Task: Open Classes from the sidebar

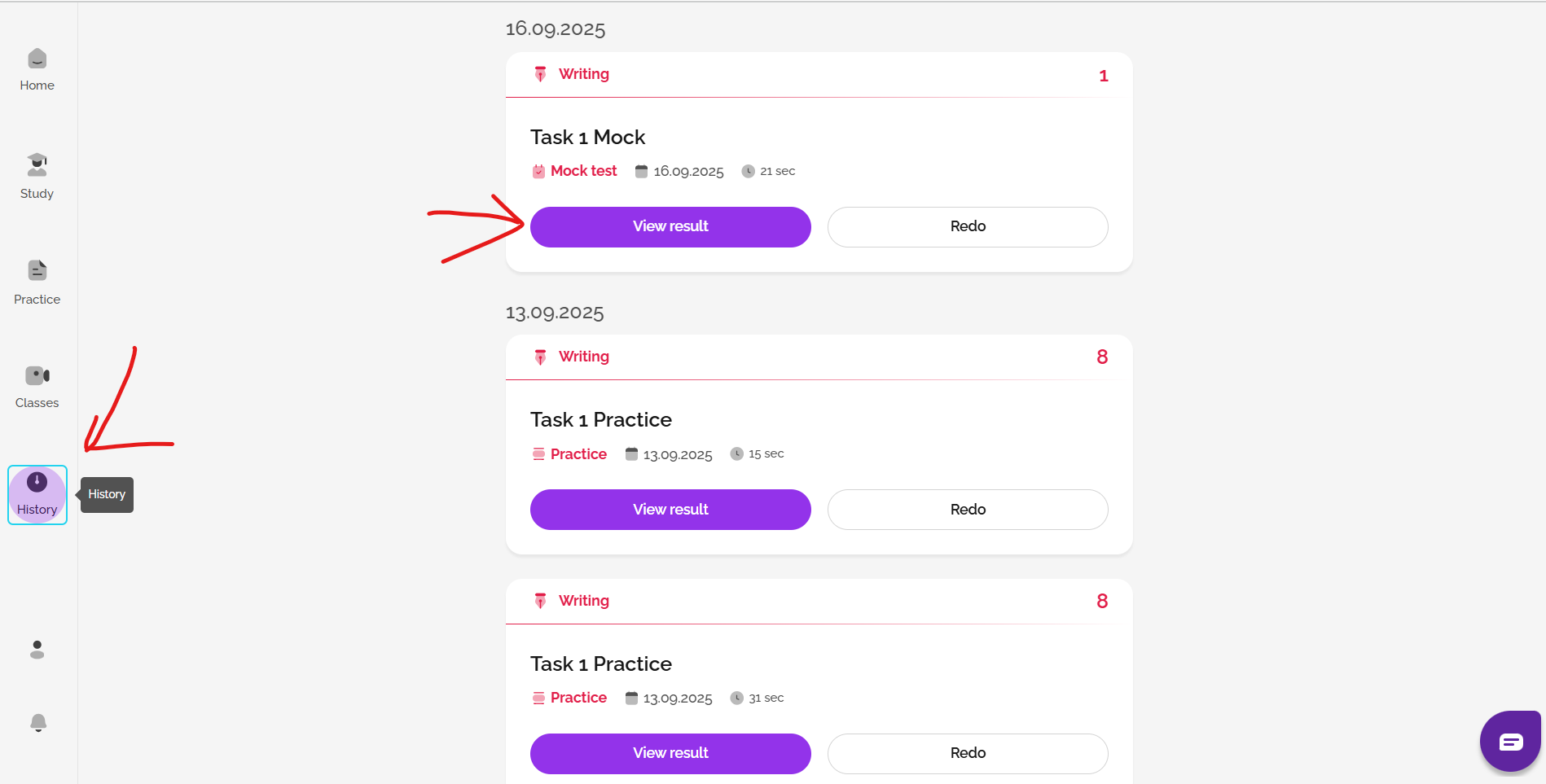Action: point(37,387)
